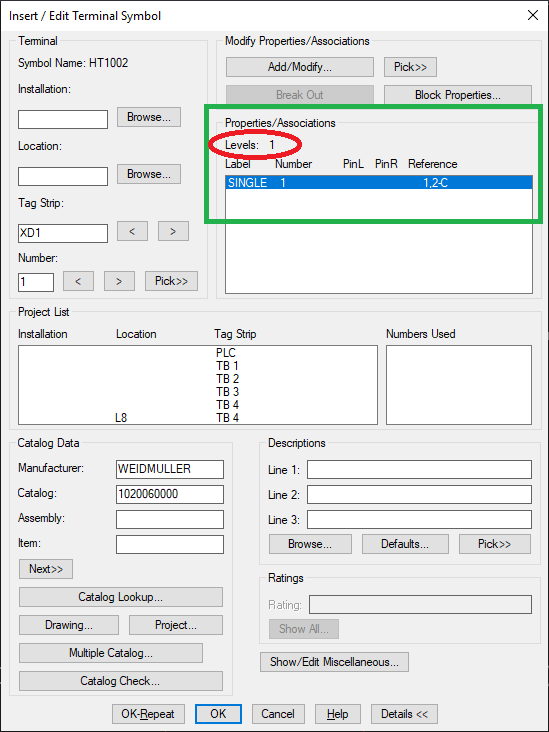Collapse dialog with Details << button
The height and width of the screenshot is (732, 549).
pyautogui.click(x=404, y=714)
